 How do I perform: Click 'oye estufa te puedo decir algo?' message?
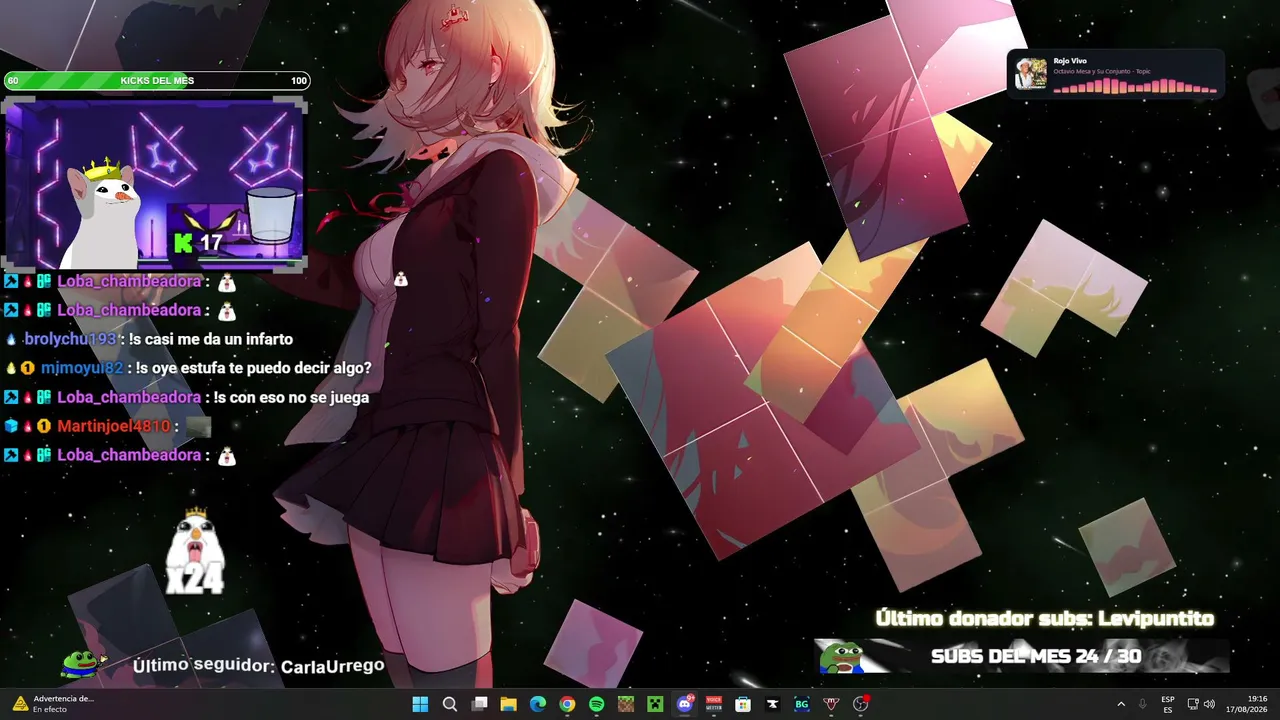(253, 368)
